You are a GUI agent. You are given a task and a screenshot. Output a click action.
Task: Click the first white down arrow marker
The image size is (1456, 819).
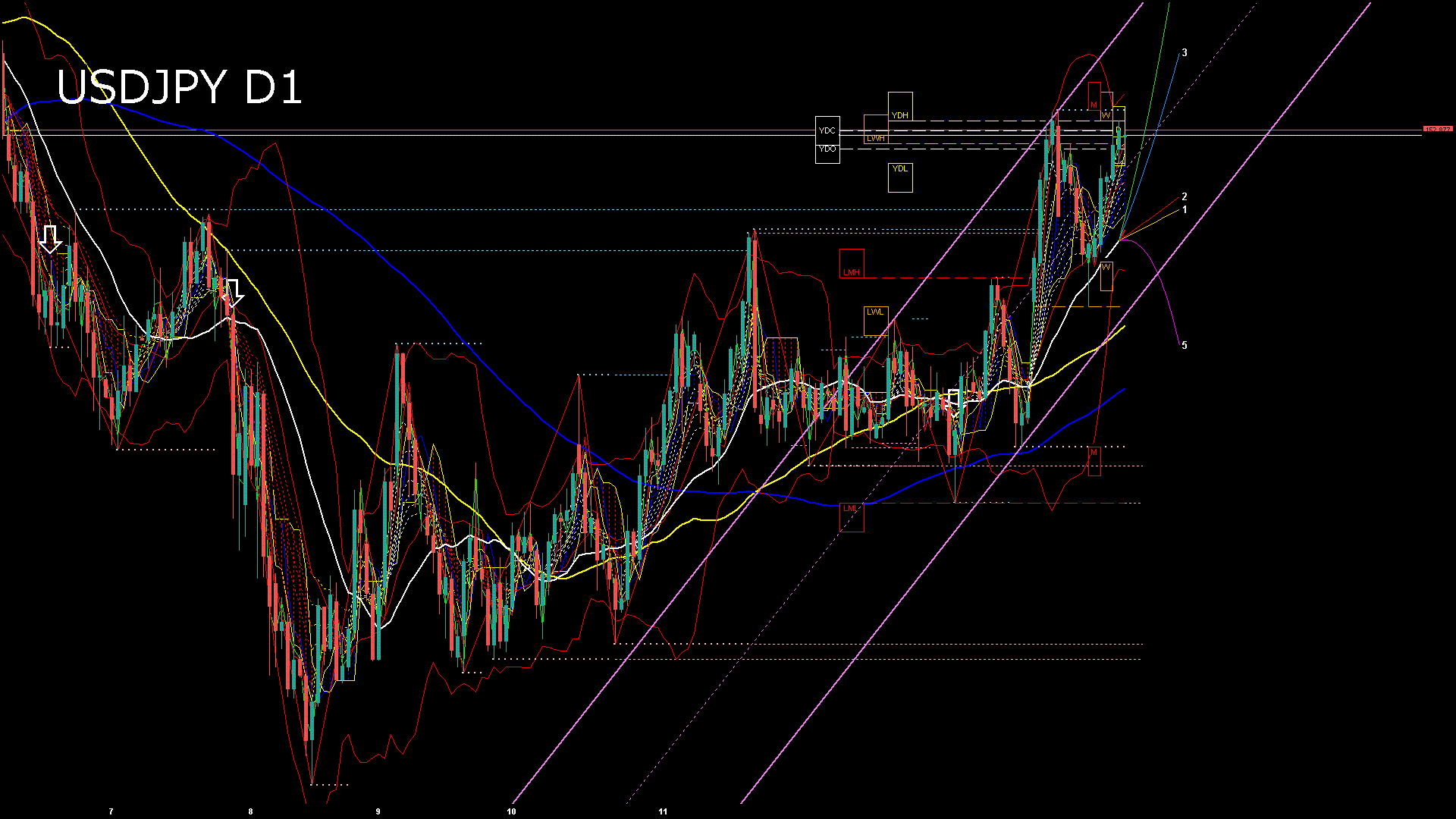pyautogui.click(x=50, y=238)
